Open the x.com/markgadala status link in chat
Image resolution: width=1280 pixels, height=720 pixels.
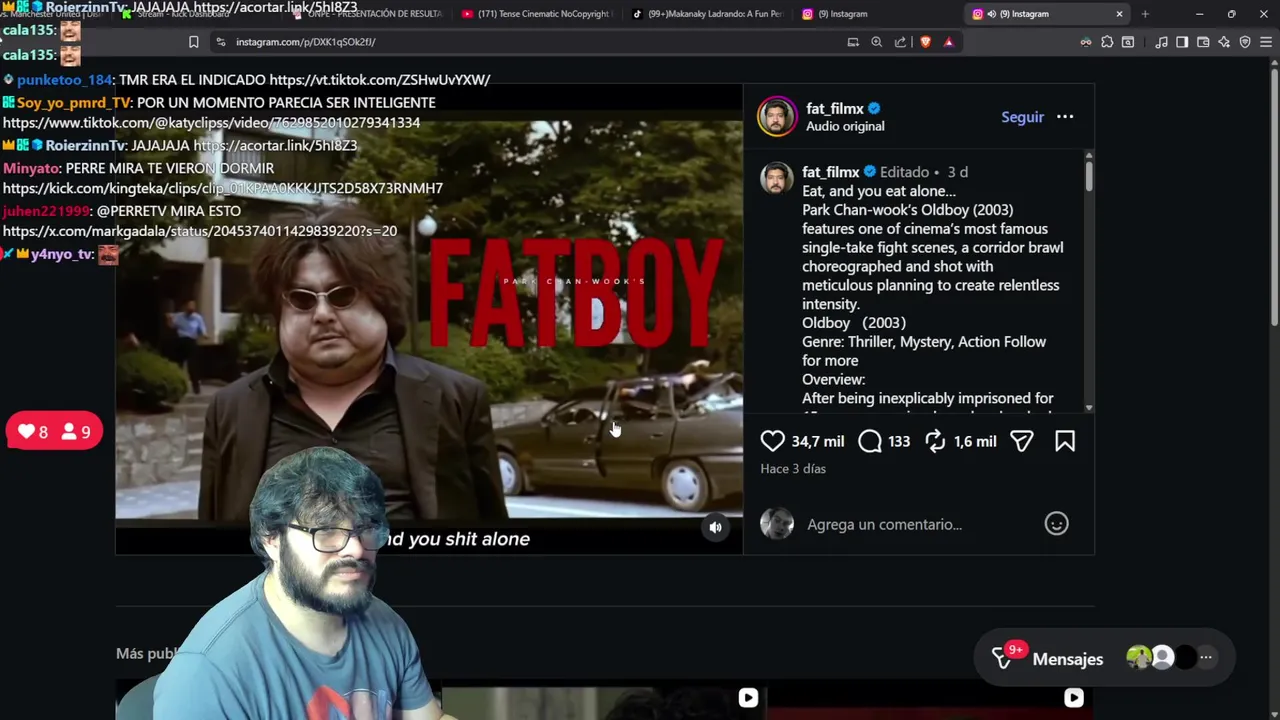(x=200, y=231)
